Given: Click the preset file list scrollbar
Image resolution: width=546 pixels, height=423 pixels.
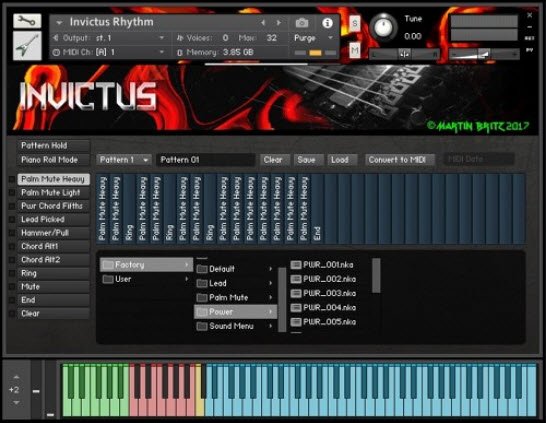Looking at the screenshot, I should coord(376,275).
